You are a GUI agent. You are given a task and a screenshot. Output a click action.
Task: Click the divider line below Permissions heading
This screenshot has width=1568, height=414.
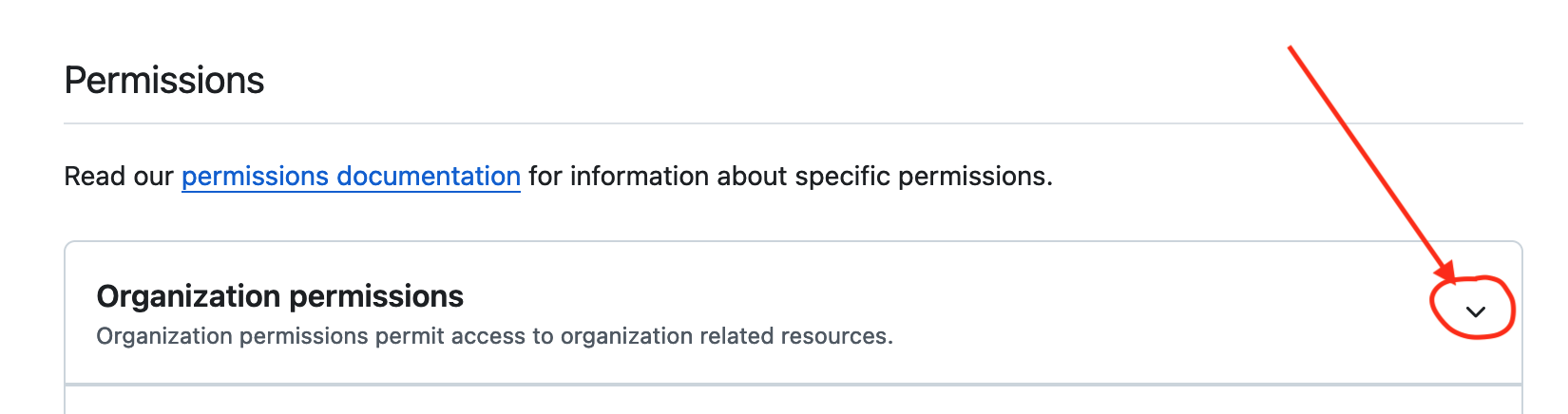[793, 123]
